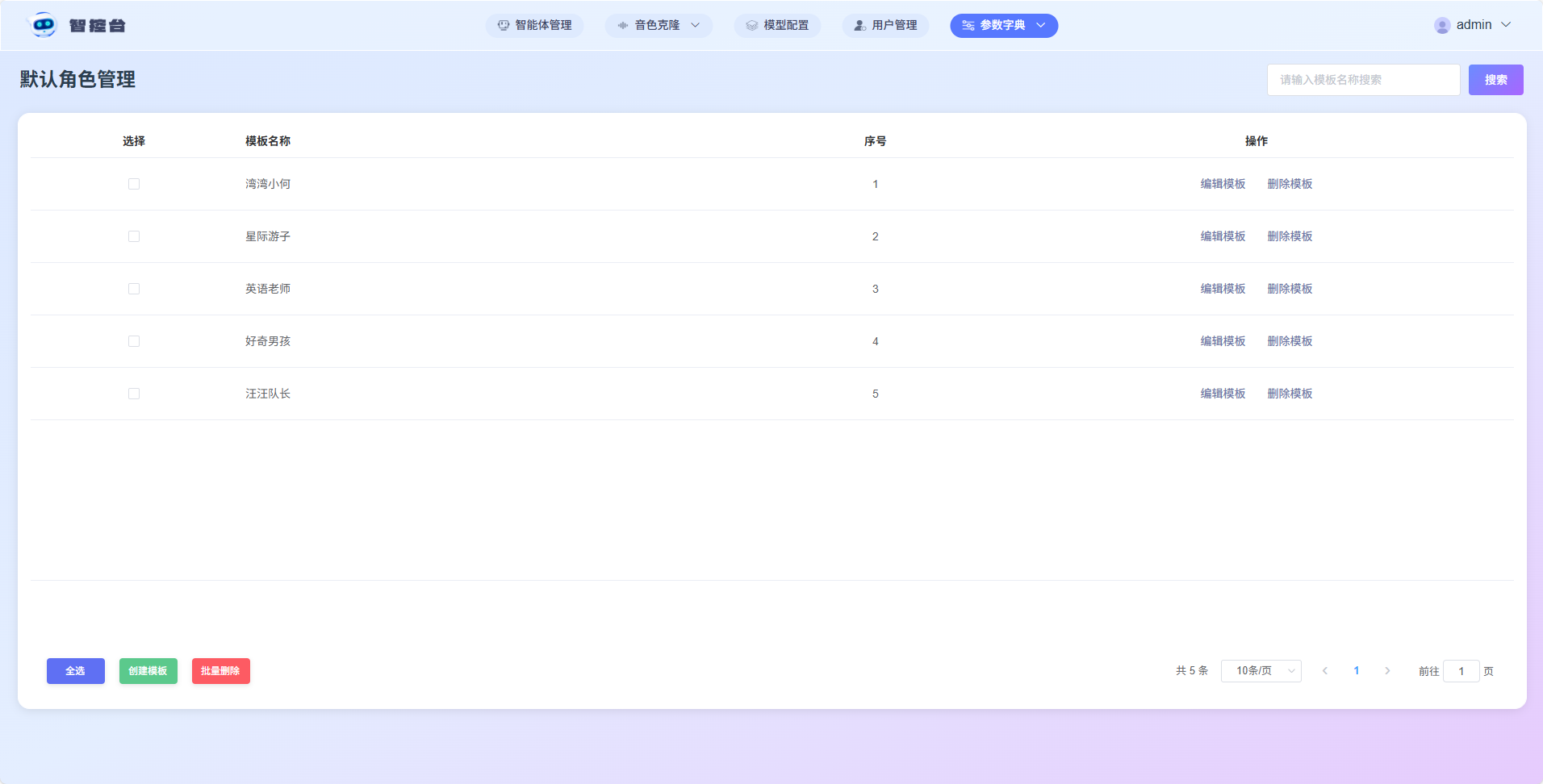Image resolution: width=1543 pixels, height=784 pixels.
Task: Open the 10条/页 page size dropdown
Action: [1261, 671]
